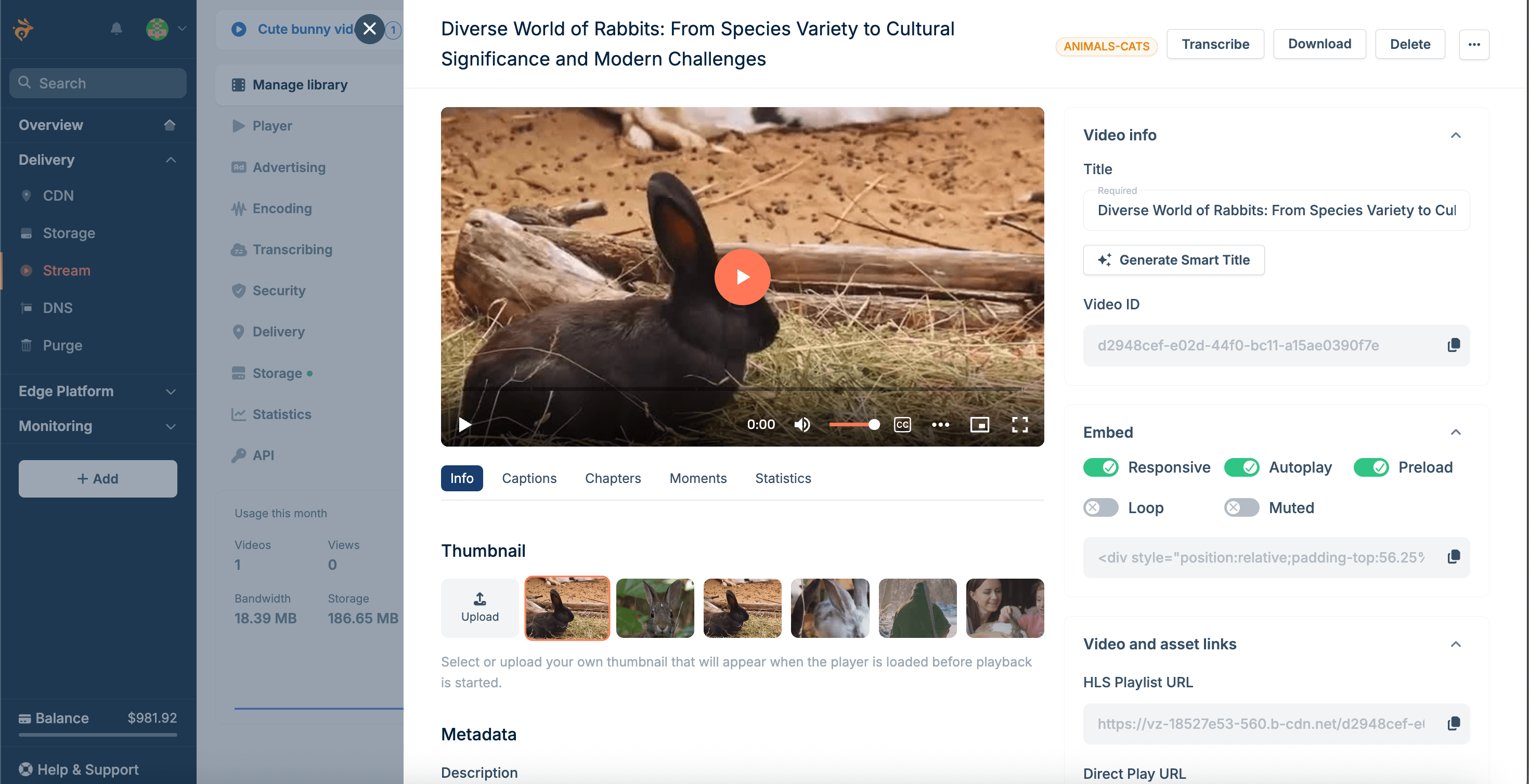Adjust the player volume slider
Viewport: 1529px width, 784px height.
point(853,424)
